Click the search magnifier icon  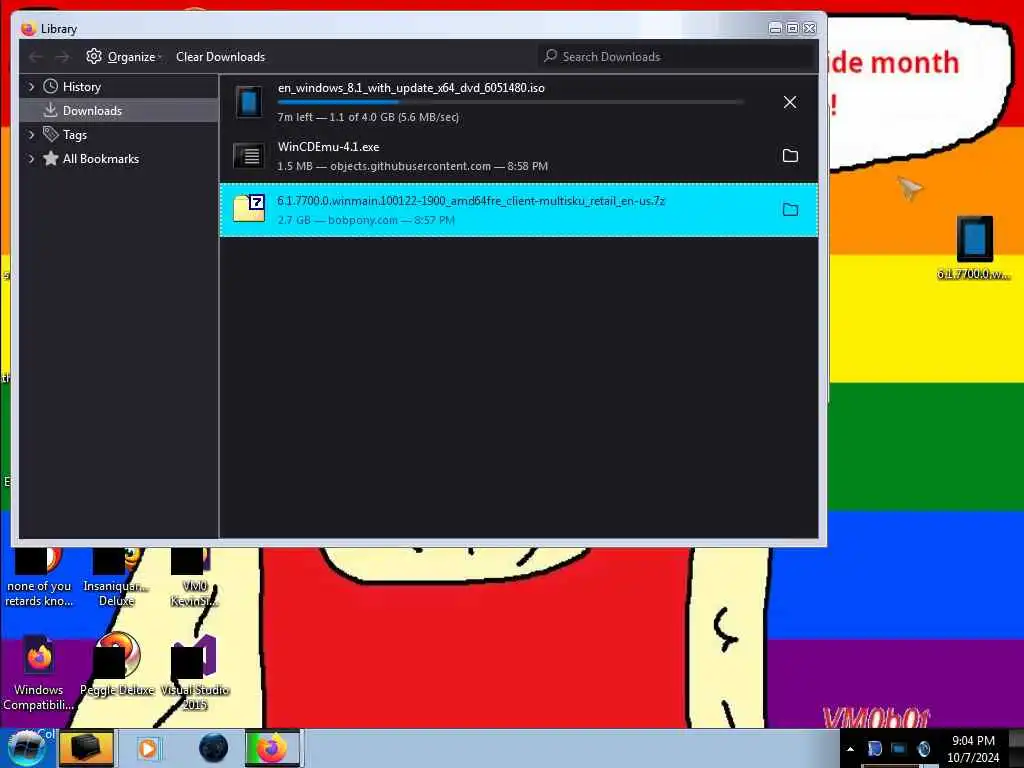pos(551,56)
